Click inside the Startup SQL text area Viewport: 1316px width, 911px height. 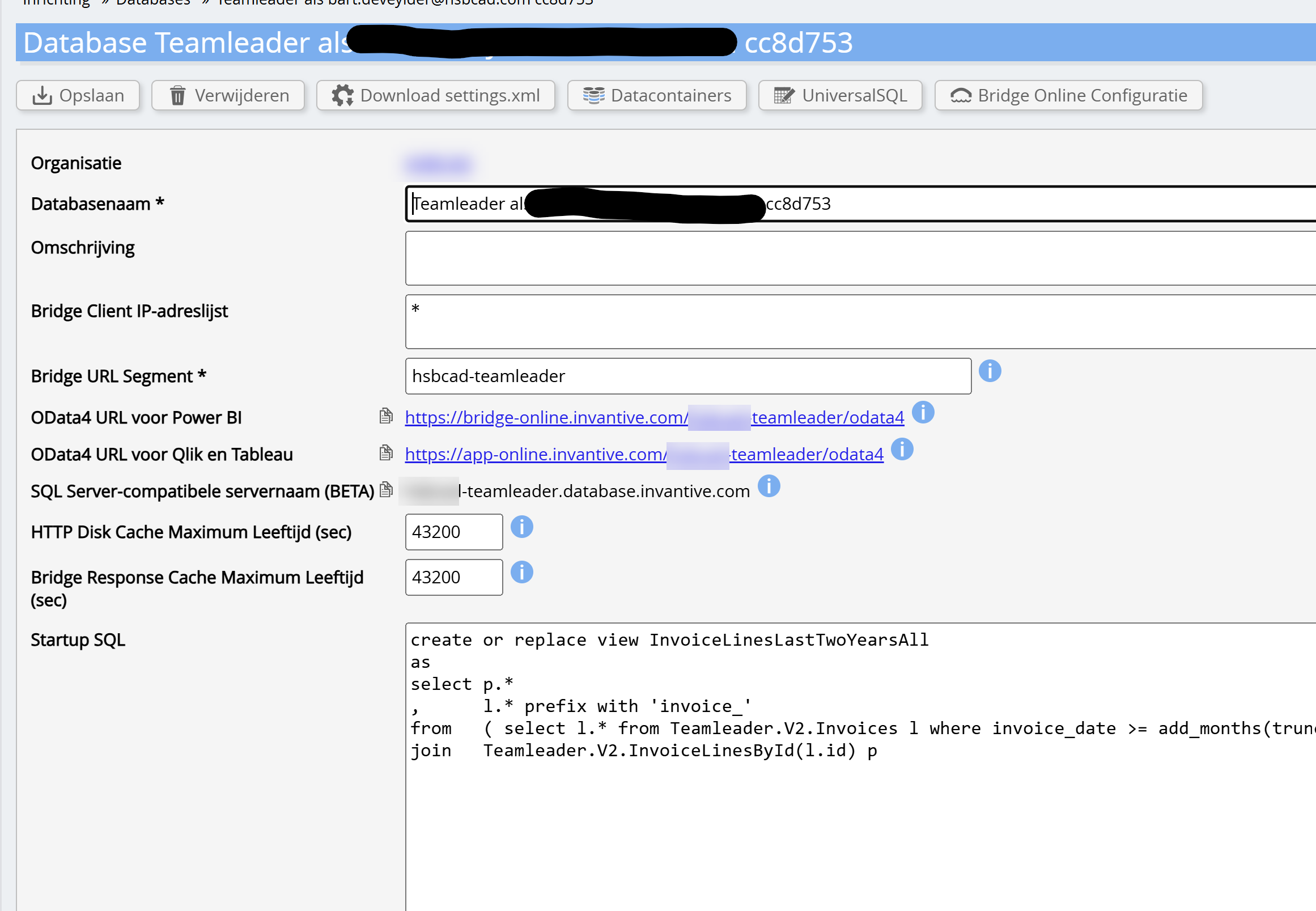856,828
